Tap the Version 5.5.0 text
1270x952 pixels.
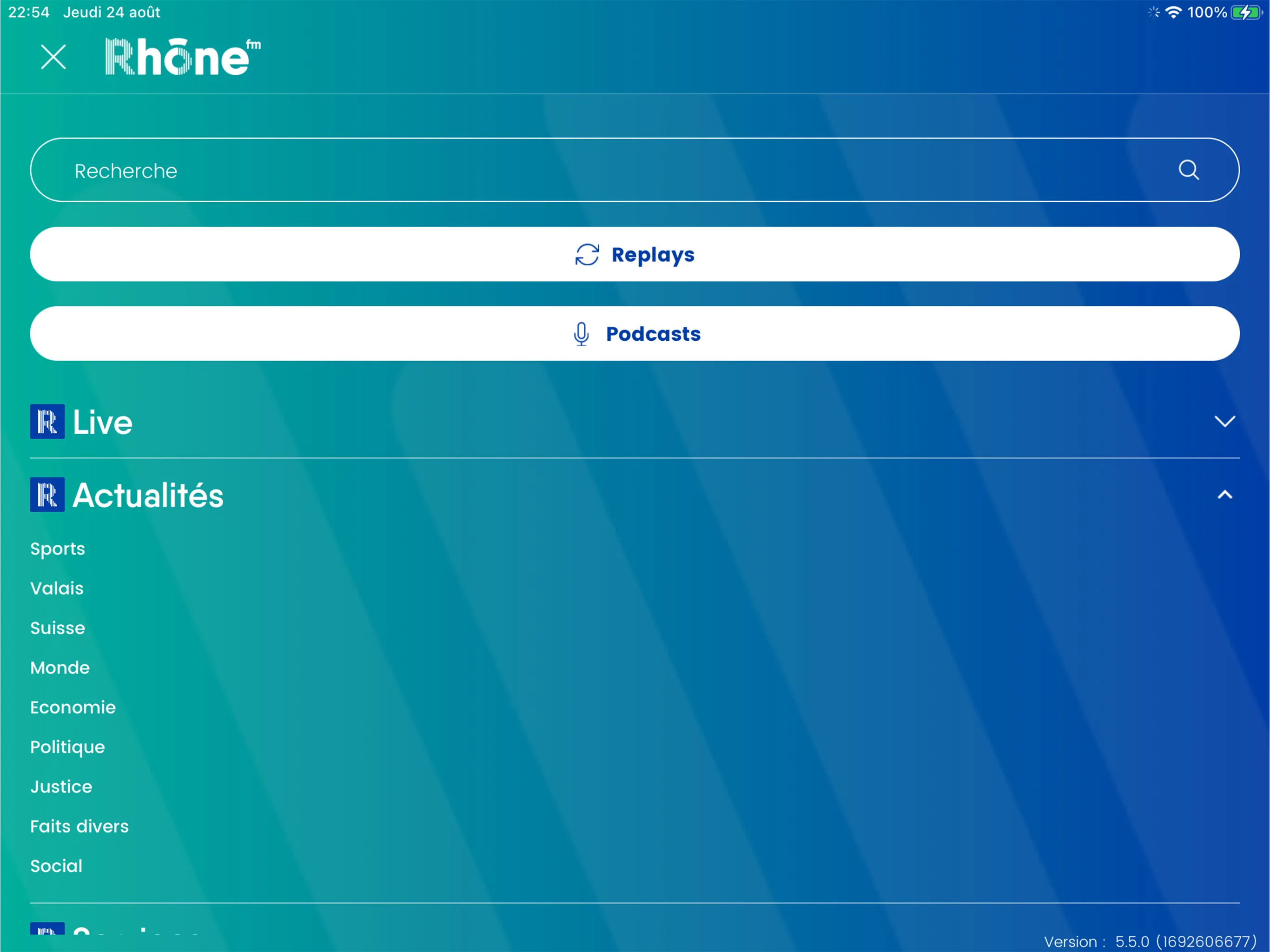(x=1151, y=942)
